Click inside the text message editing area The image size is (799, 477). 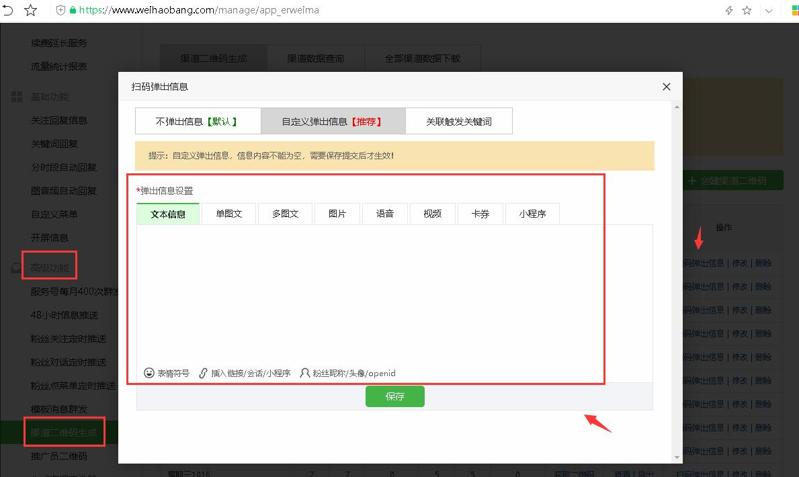point(394,294)
